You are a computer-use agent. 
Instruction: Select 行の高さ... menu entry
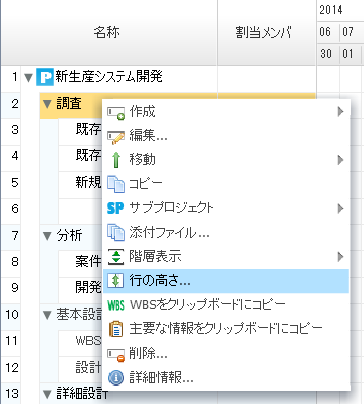click(226, 281)
